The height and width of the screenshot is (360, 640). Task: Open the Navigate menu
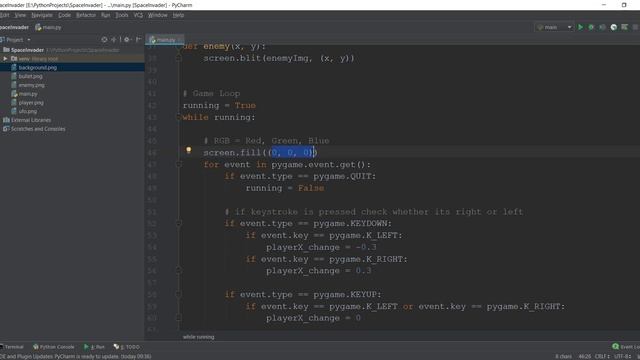pyautogui.click(x=42, y=15)
